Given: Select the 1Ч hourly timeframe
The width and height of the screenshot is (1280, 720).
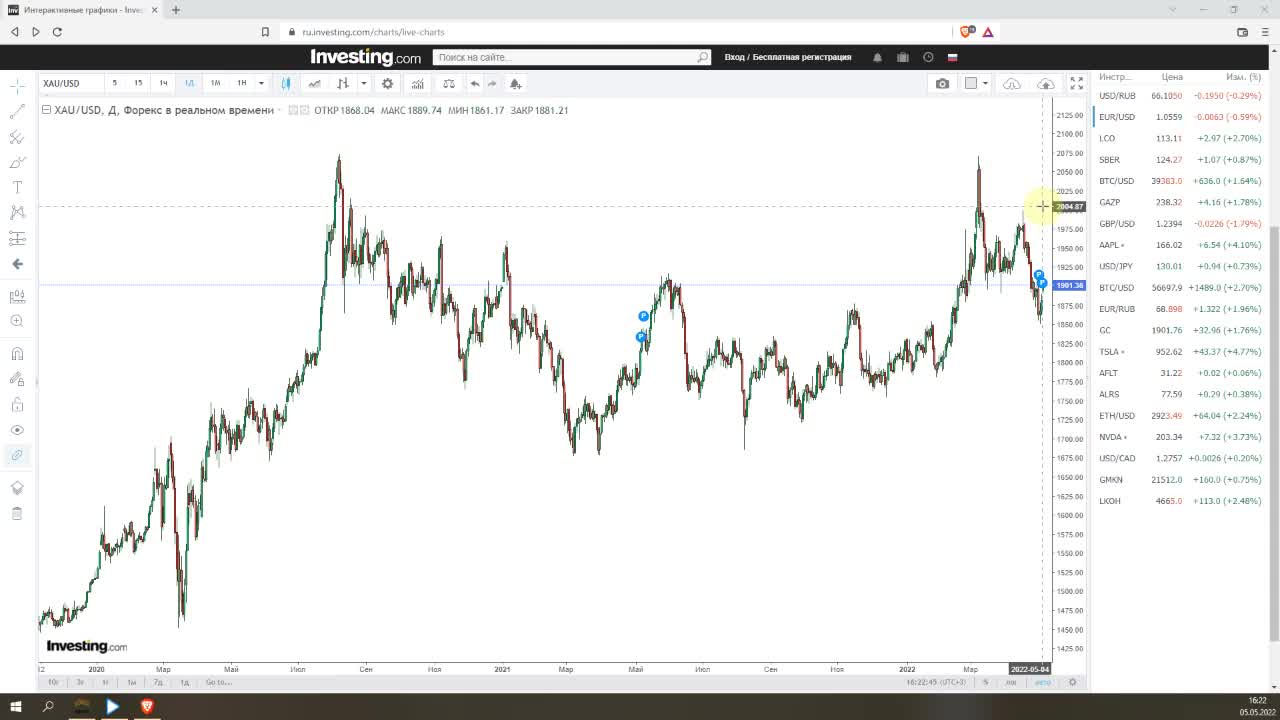Looking at the screenshot, I should 163,83.
